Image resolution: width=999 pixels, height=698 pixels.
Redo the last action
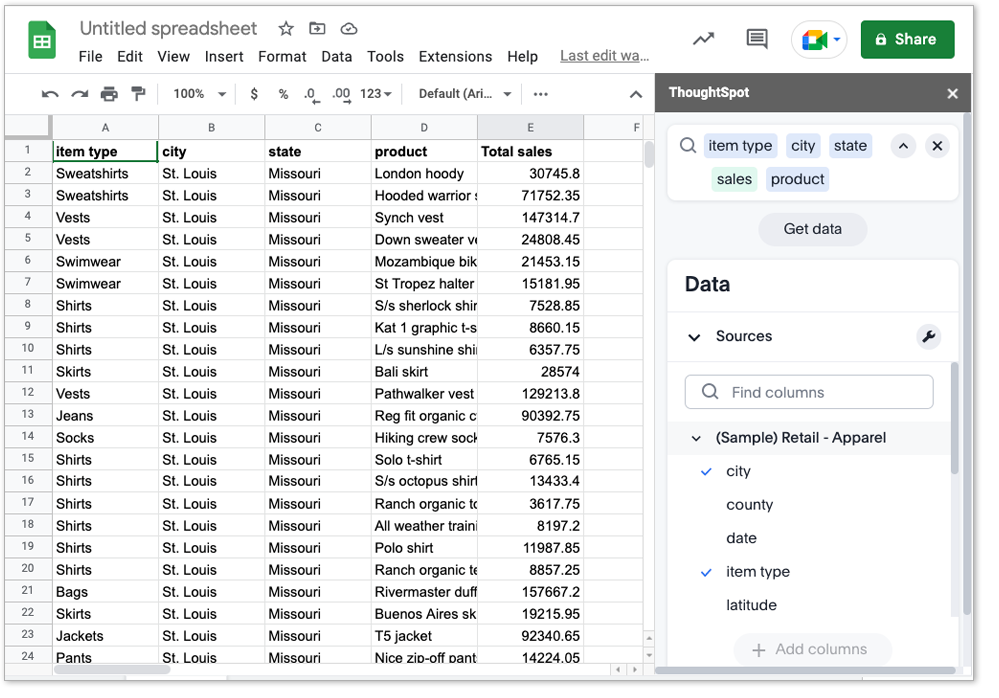pos(78,93)
